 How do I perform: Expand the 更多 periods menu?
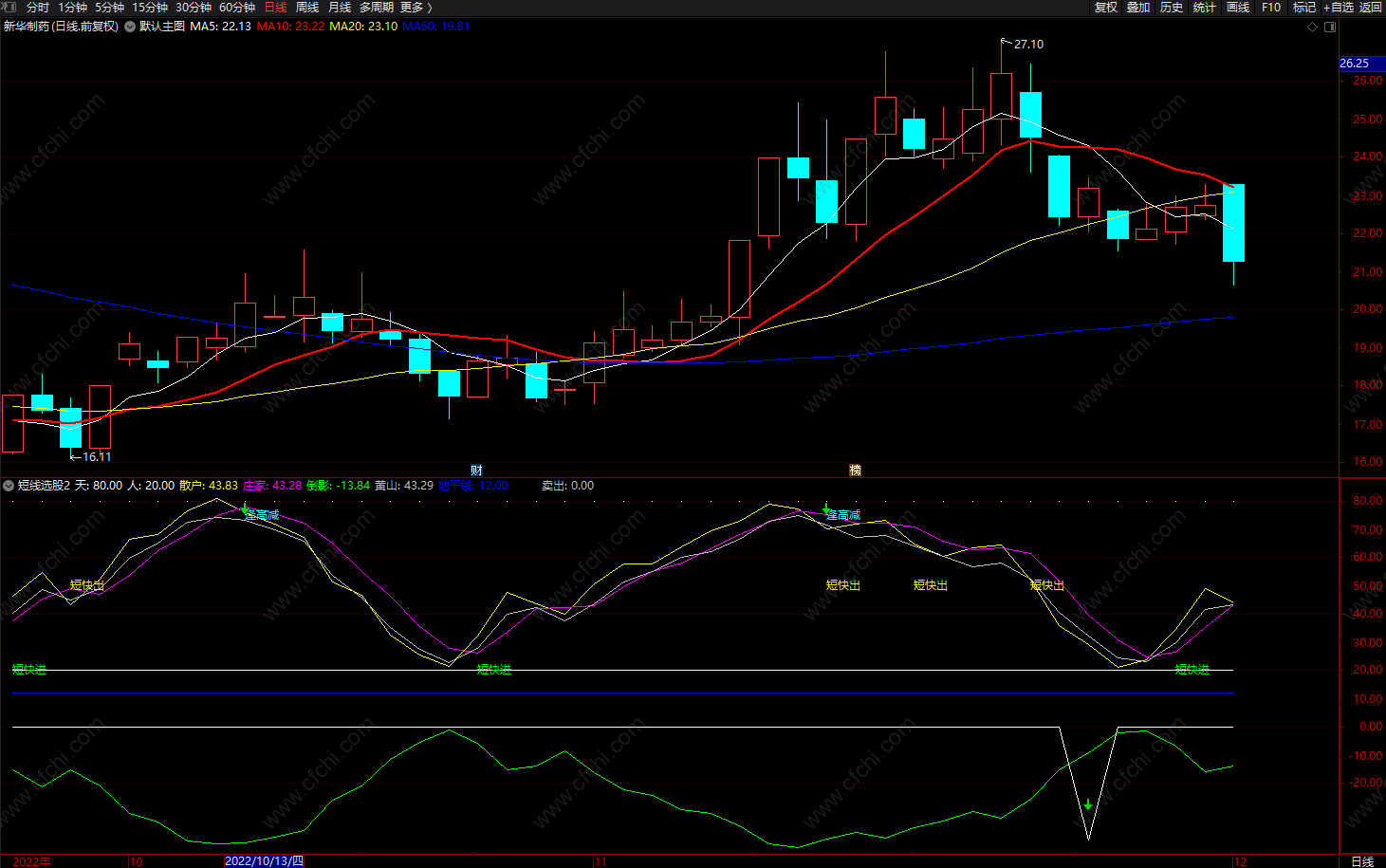[x=416, y=7]
